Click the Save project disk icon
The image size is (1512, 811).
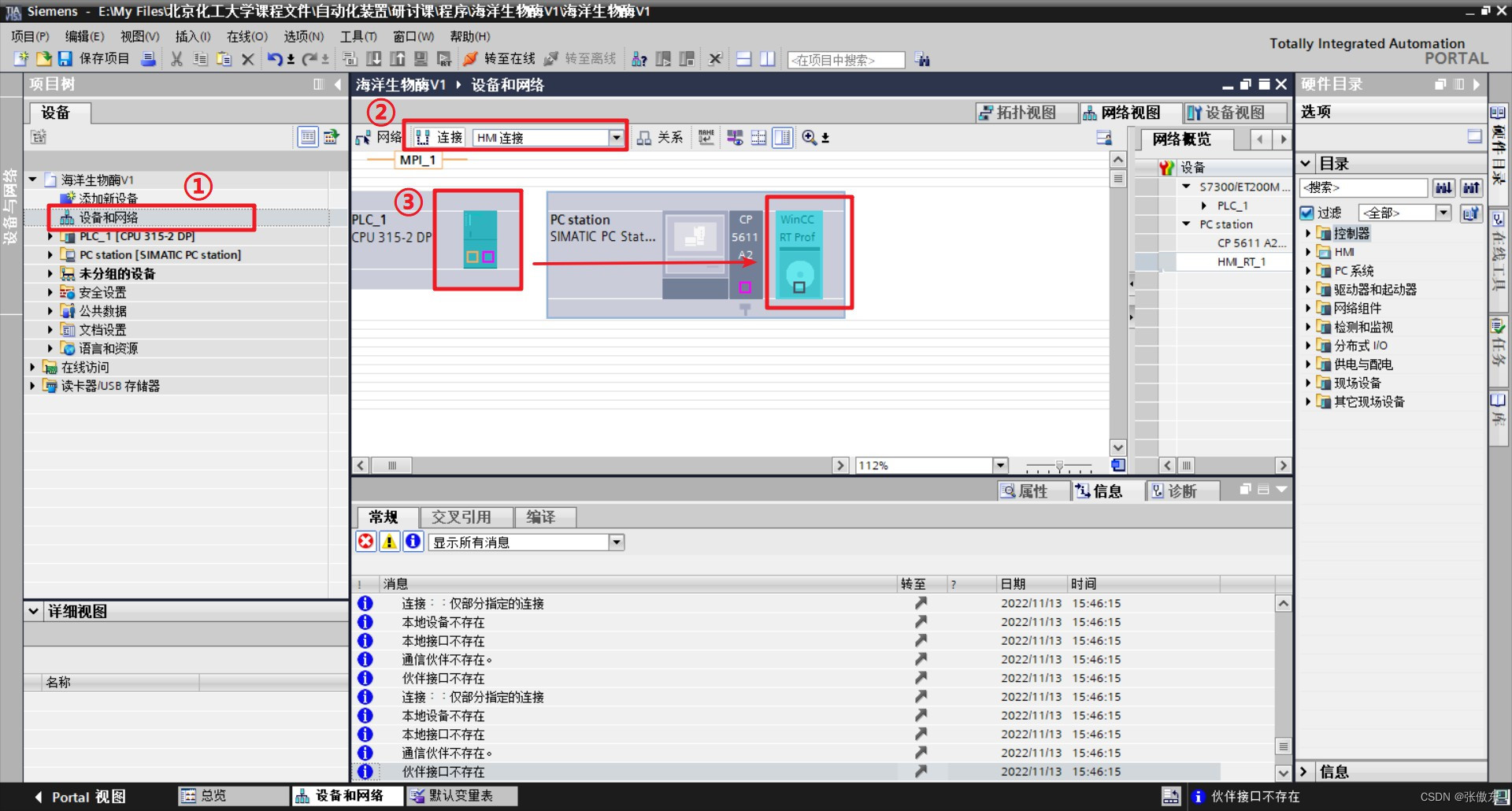click(x=65, y=59)
